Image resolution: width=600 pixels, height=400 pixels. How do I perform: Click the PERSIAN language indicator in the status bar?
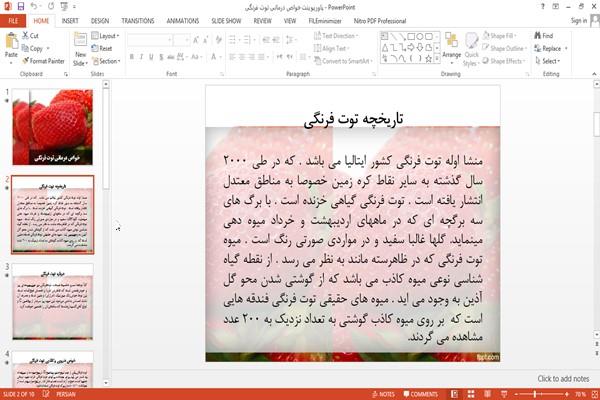point(66,394)
